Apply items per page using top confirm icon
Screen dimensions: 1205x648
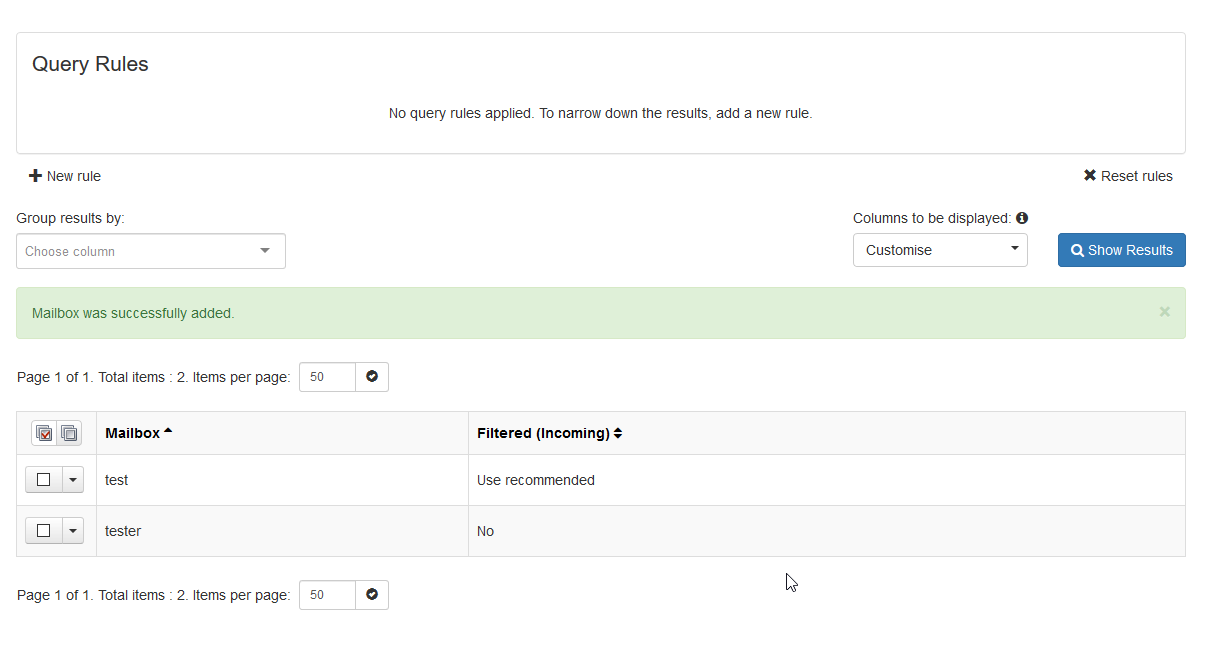pyautogui.click(x=372, y=377)
